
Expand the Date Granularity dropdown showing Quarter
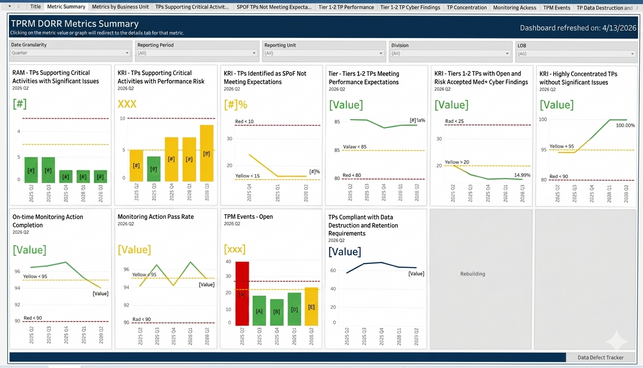pos(70,53)
